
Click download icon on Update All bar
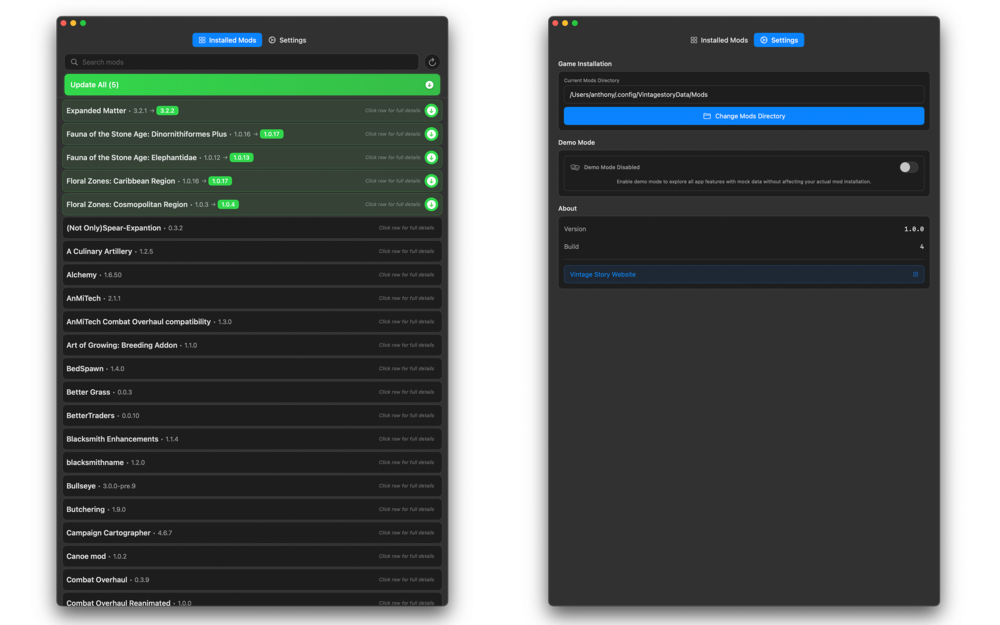(x=430, y=85)
